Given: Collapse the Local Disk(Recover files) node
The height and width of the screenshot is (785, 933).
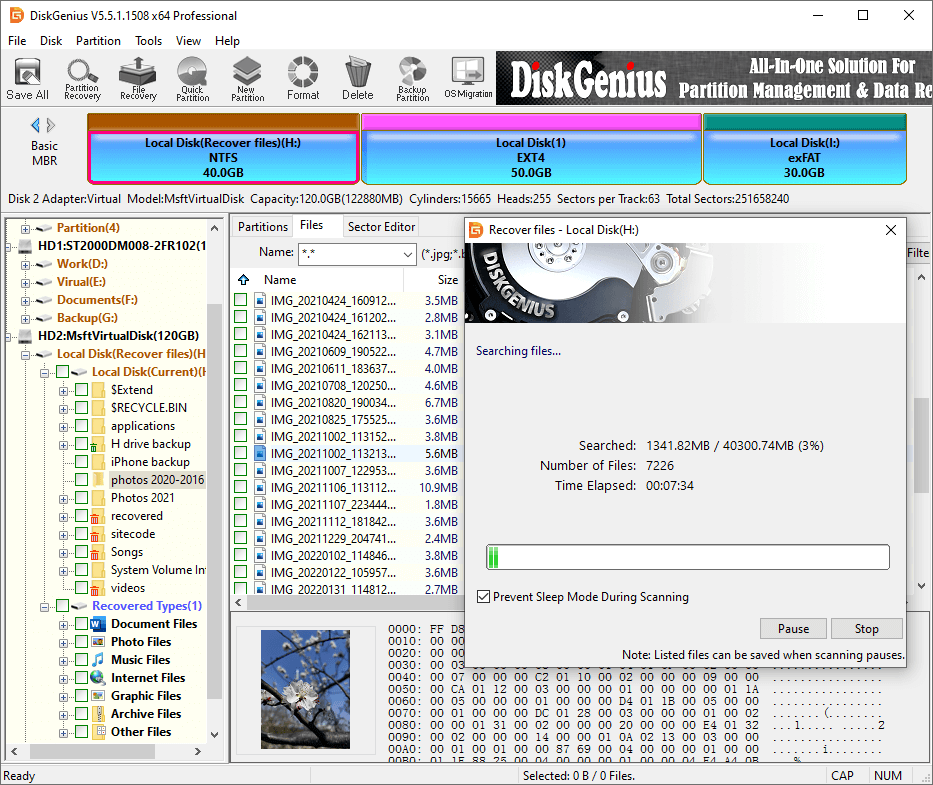Looking at the screenshot, I should [x=25, y=355].
